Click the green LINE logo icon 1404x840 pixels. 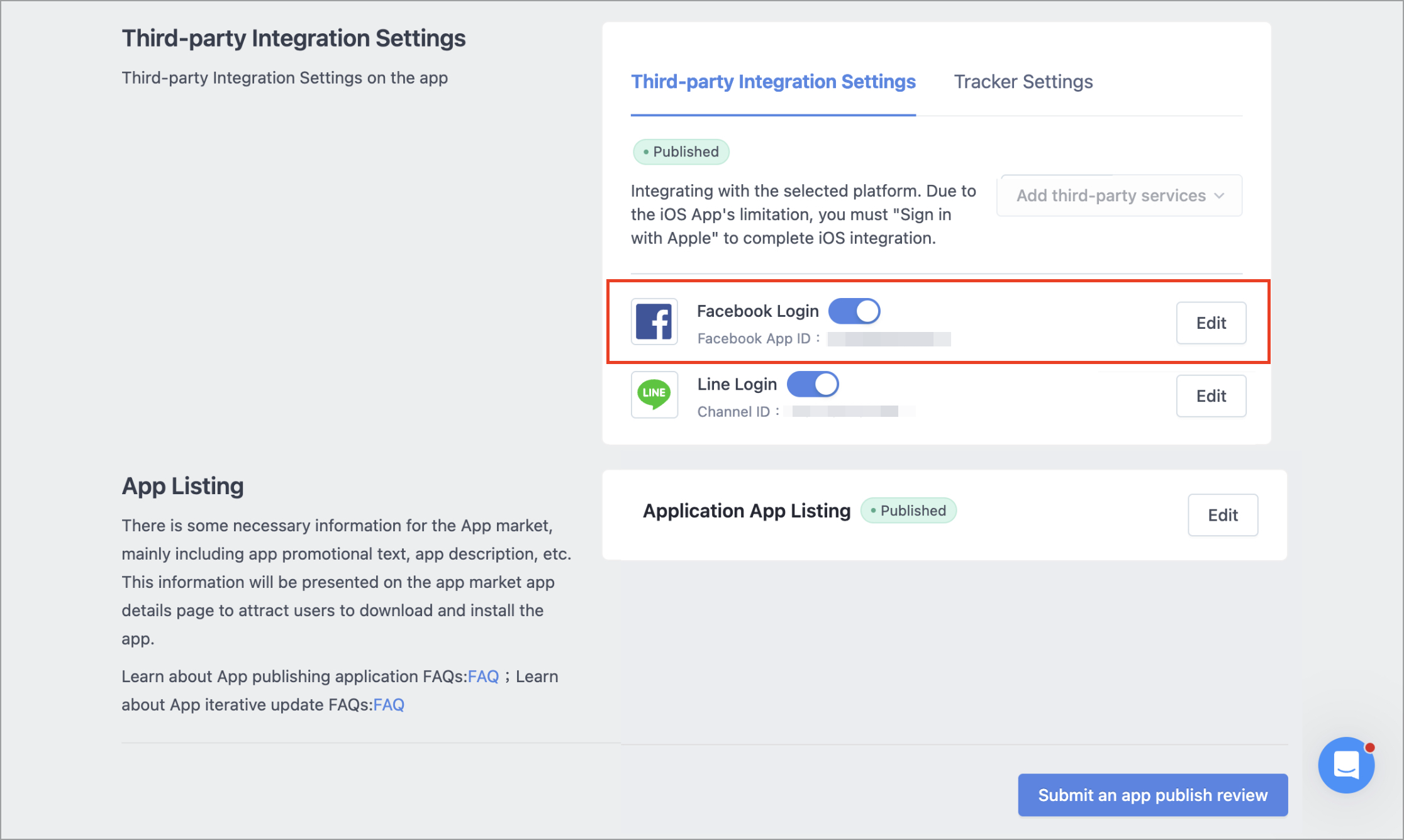click(654, 395)
